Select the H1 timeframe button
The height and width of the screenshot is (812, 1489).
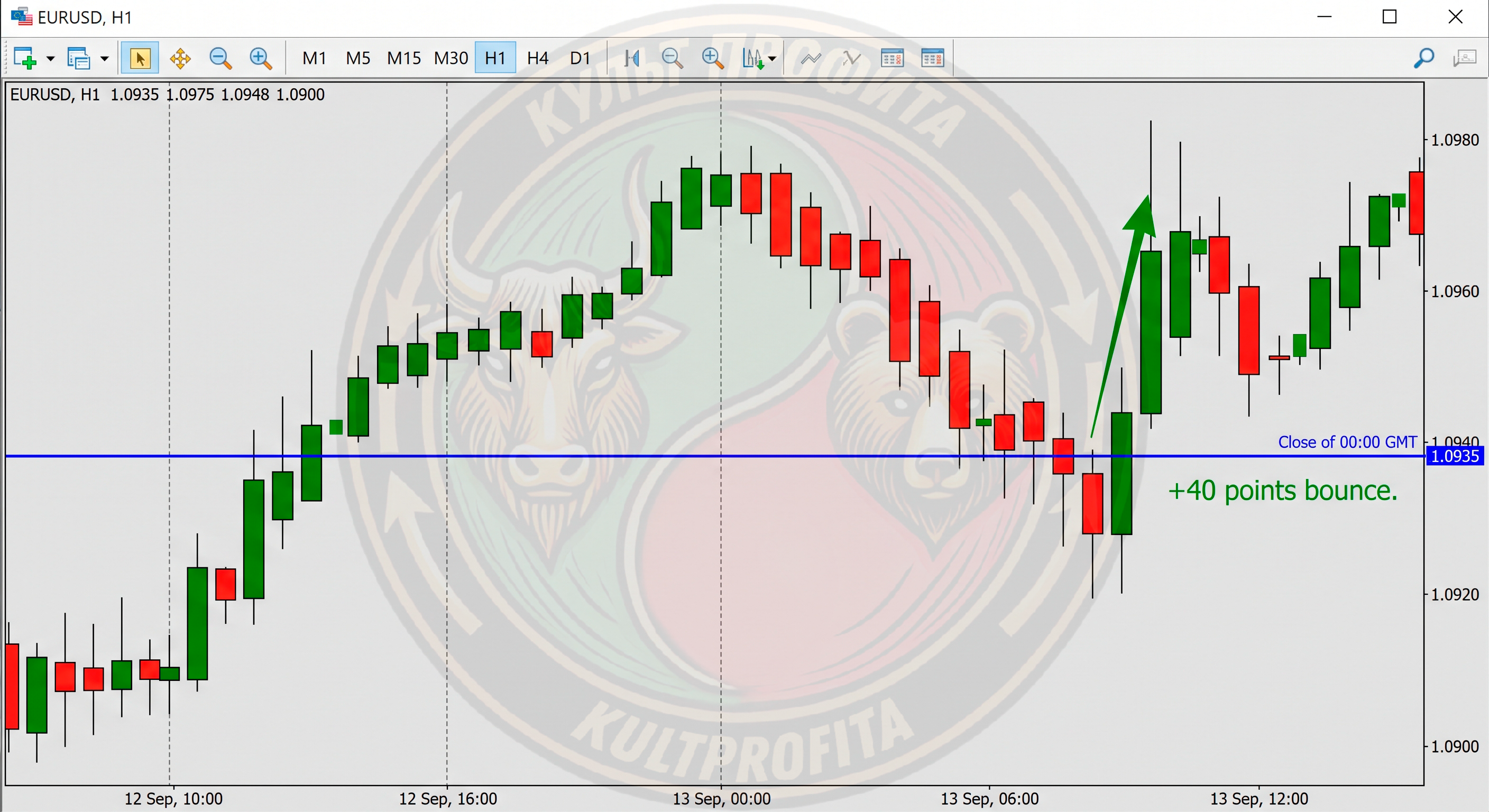(x=495, y=58)
